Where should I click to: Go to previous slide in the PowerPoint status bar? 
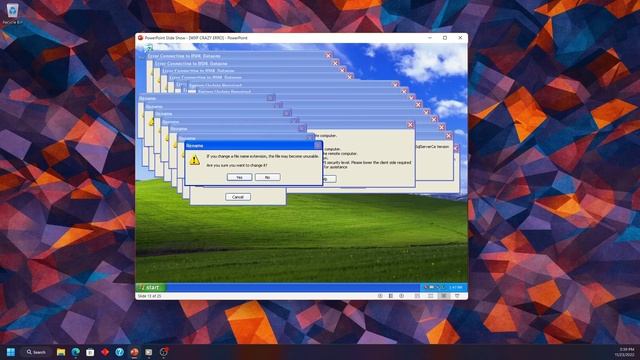pos(380,296)
